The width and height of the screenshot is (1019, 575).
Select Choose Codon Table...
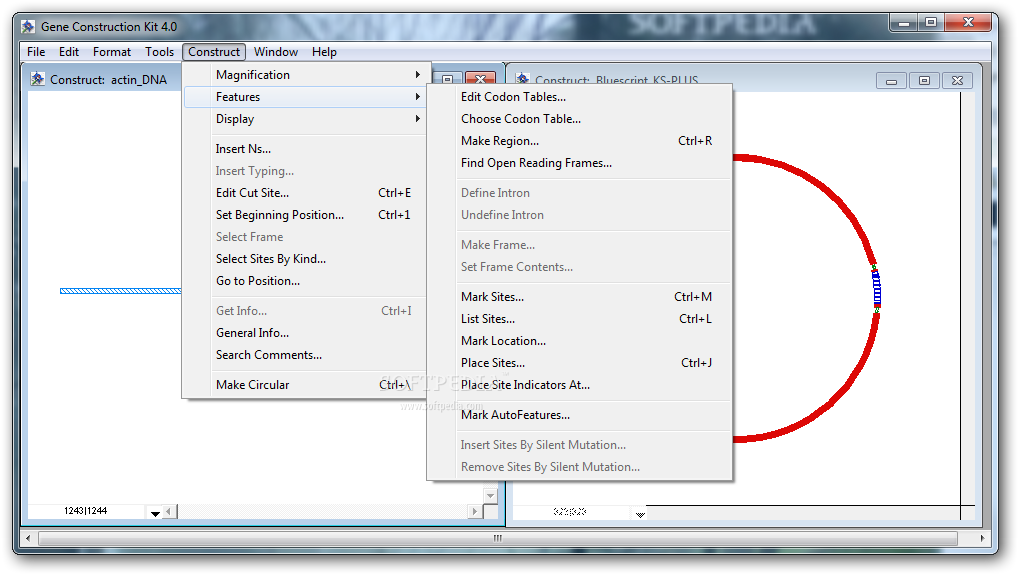tap(580, 119)
